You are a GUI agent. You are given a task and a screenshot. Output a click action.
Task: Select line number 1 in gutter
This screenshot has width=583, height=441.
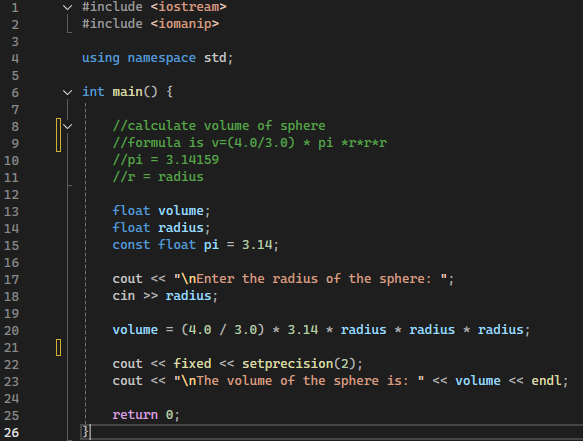pos(15,7)
